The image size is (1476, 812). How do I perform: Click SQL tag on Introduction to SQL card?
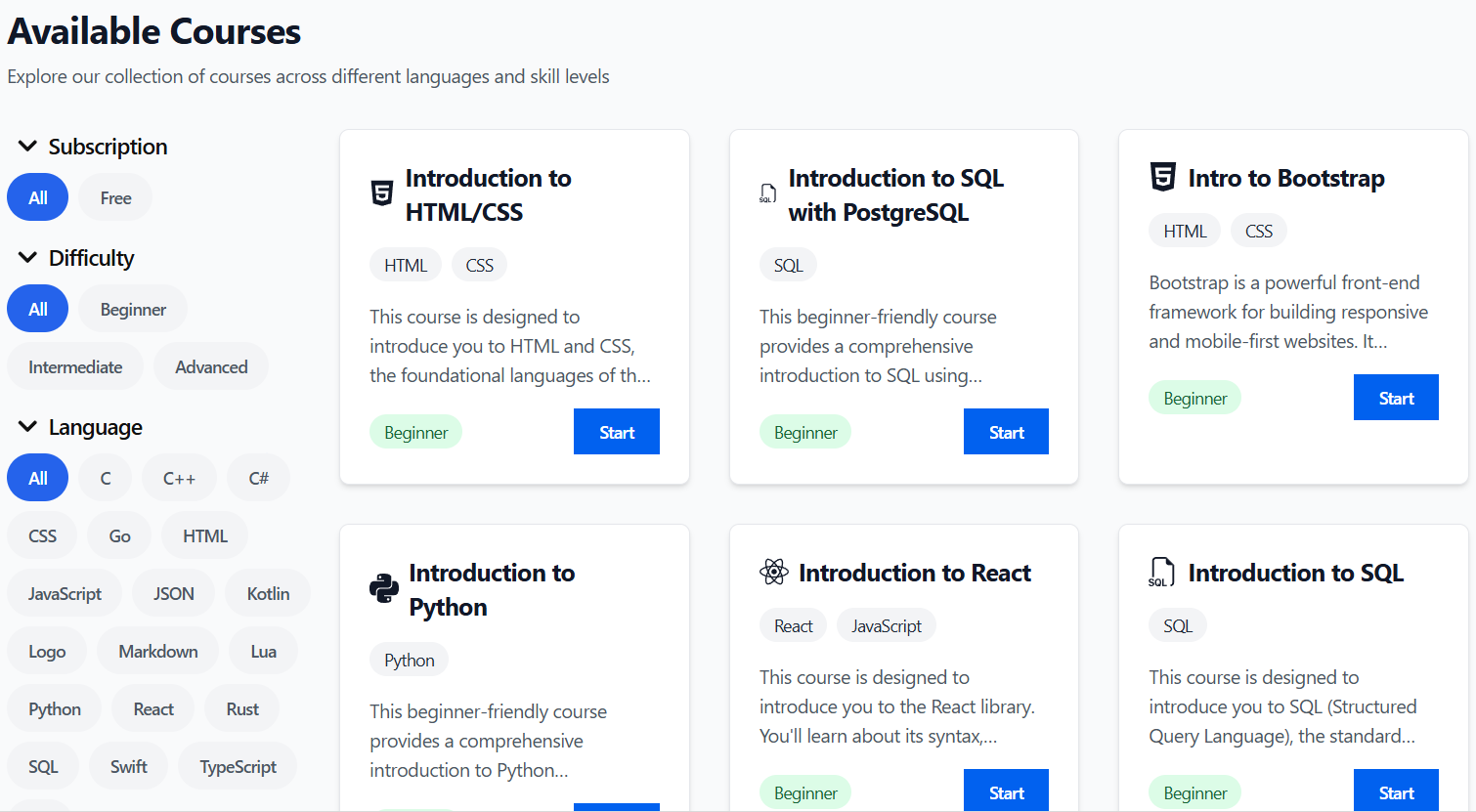click(1178, 625)
